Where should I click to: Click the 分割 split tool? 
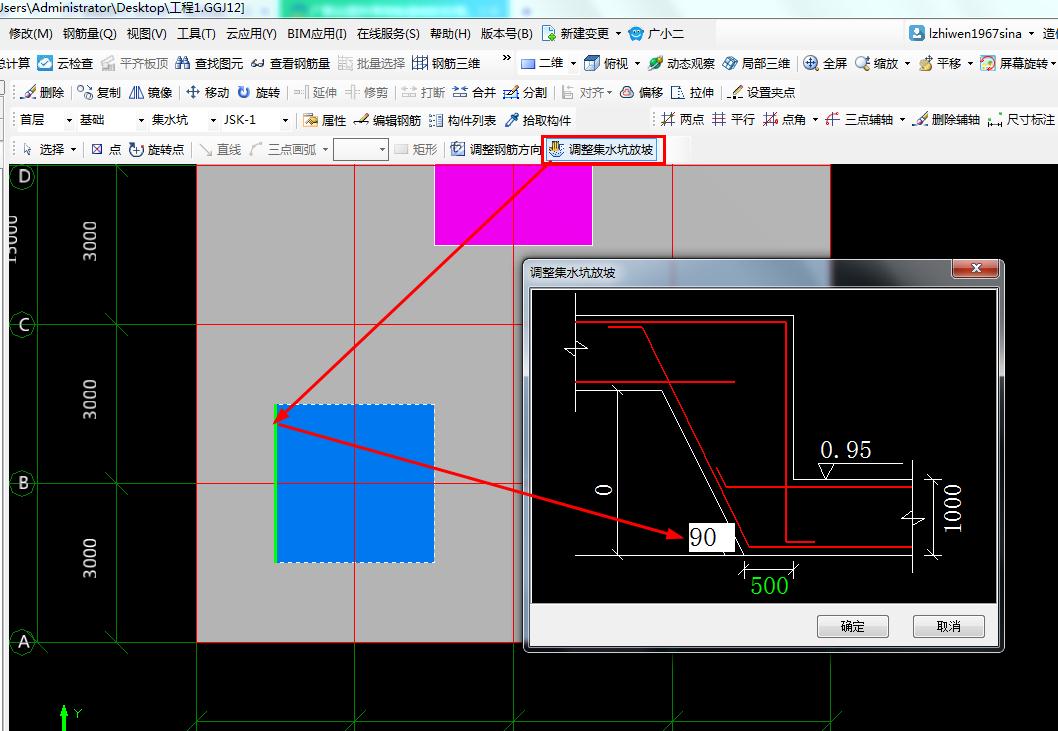525,92
